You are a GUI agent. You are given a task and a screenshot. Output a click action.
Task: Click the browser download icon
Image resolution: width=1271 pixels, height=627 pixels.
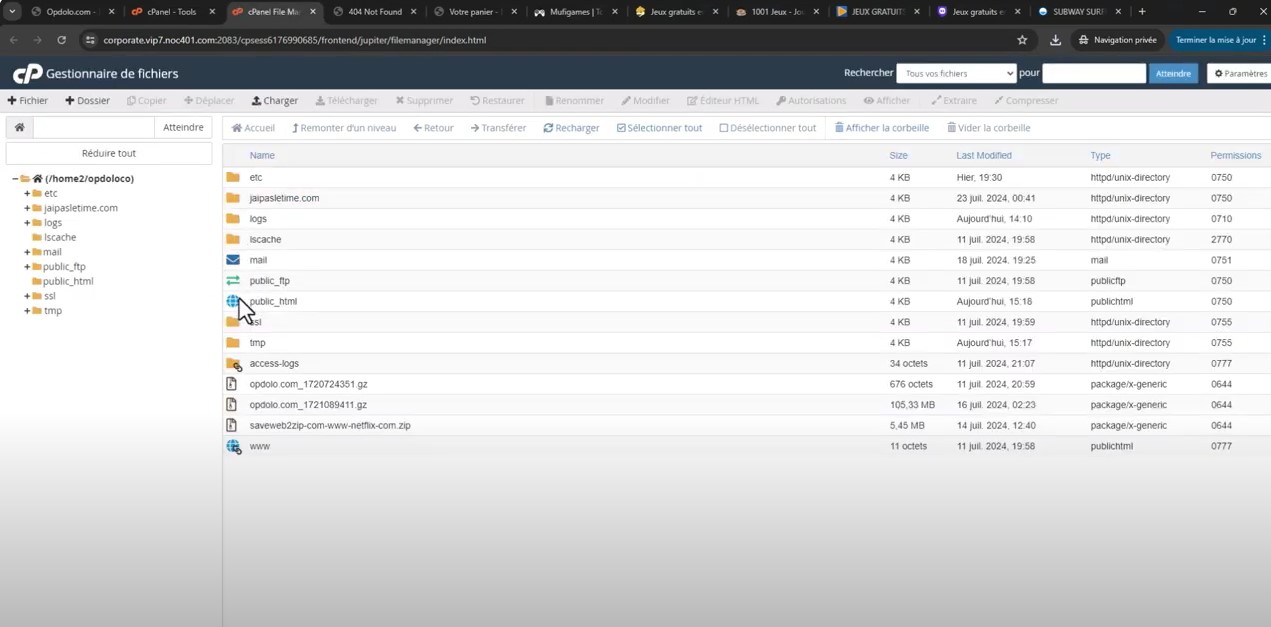point(1055,40)
